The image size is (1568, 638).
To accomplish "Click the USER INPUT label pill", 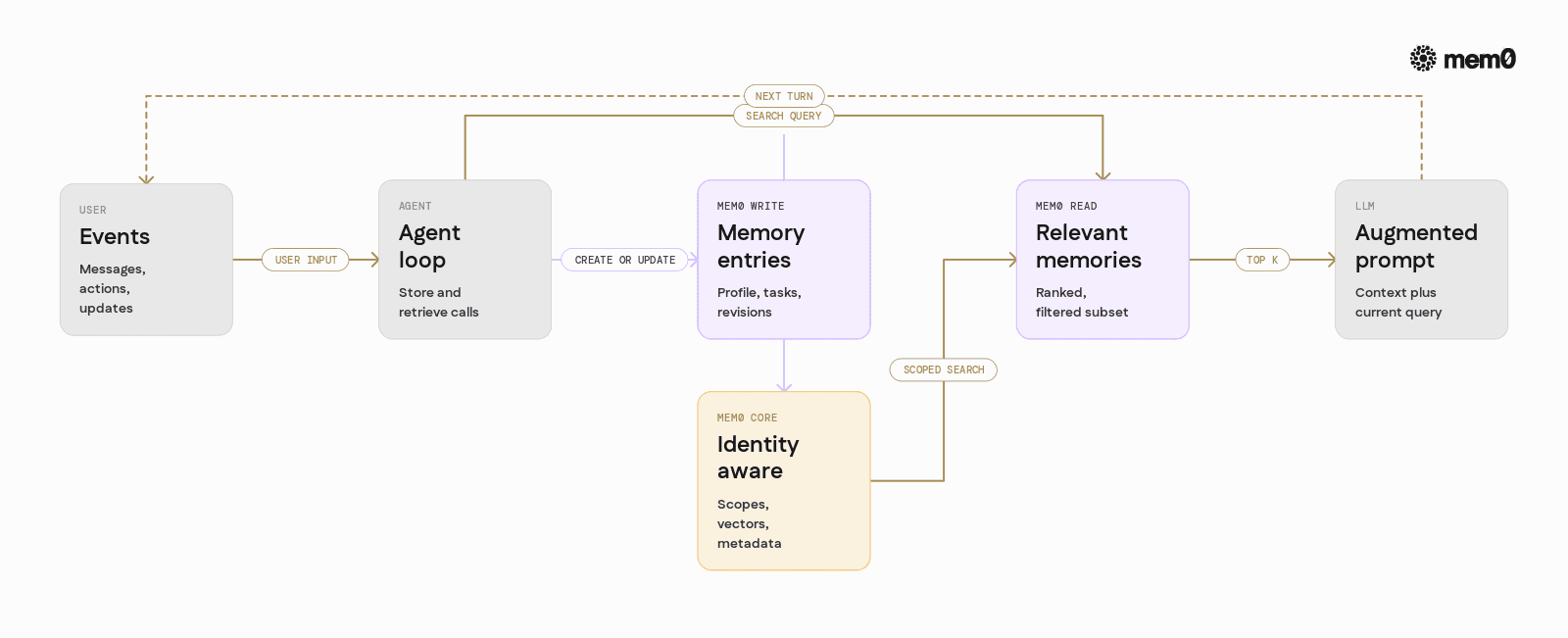I will (306, 260).
